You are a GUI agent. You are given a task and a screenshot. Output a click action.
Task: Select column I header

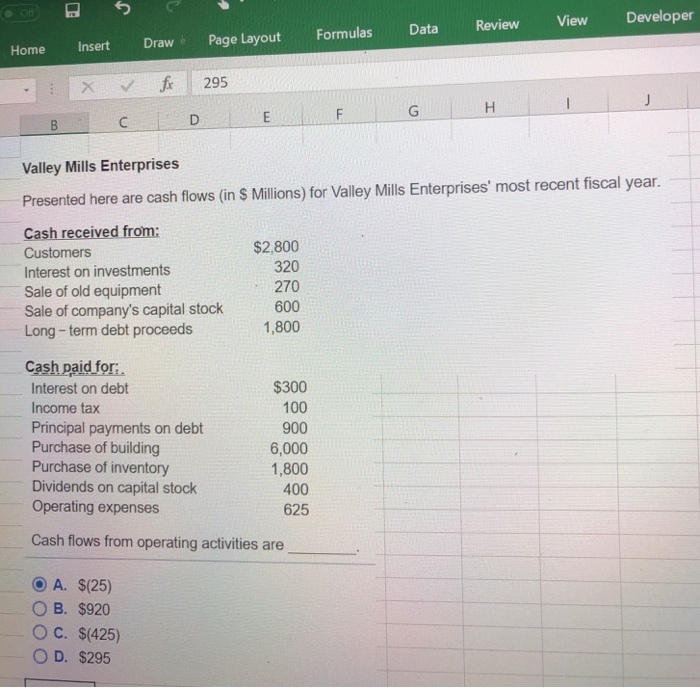click(x=568, y=104)
